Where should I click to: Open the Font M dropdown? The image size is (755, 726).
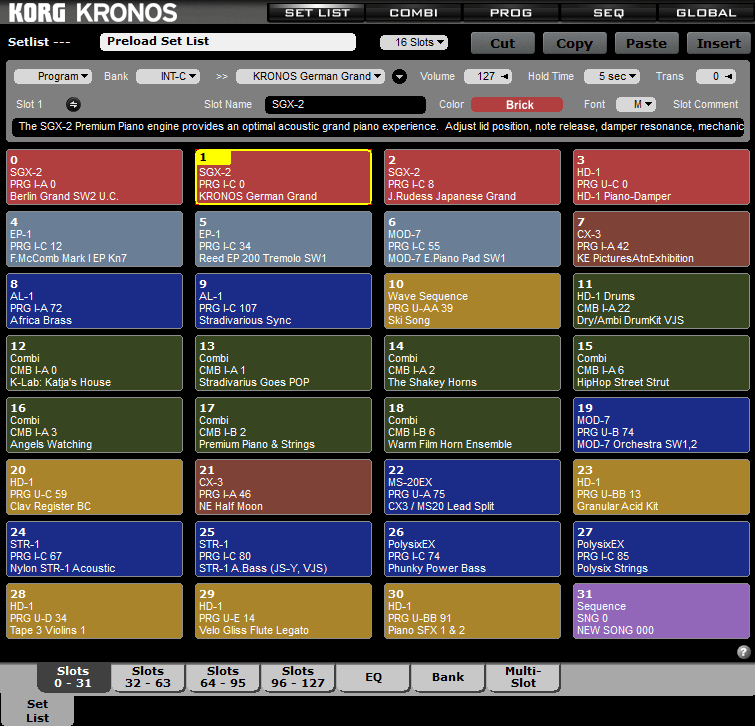point(636,104)
